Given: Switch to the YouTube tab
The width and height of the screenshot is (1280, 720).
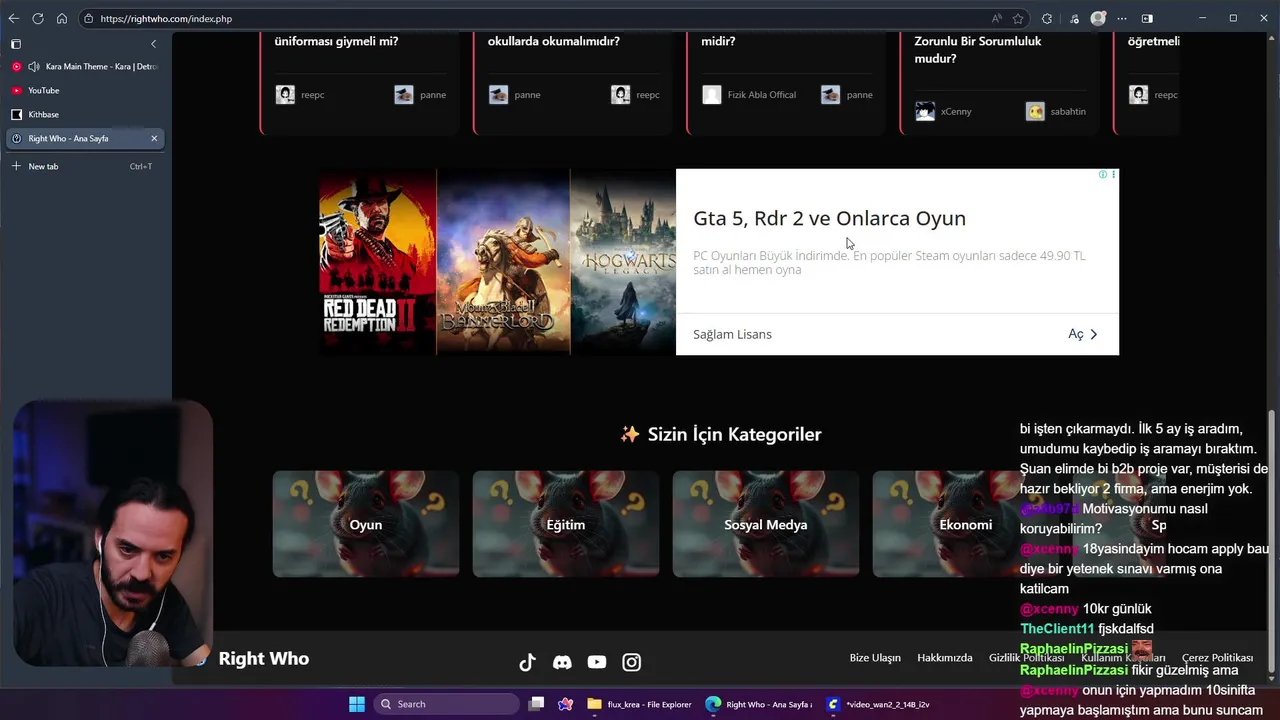Looking at the screenshot, I should tap(85, 90).
